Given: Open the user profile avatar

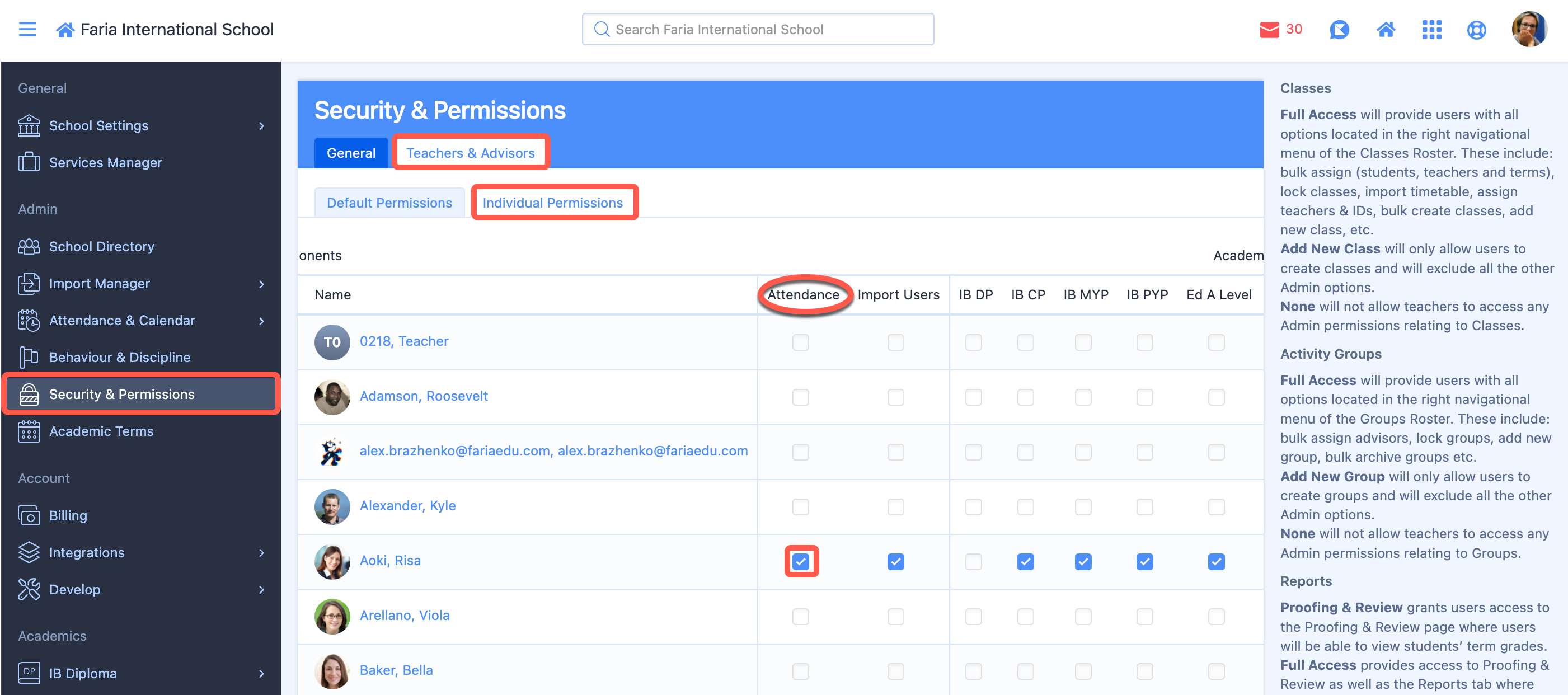Looking at the screenshot, I should pyautogui.click(x=1528, y=29).
